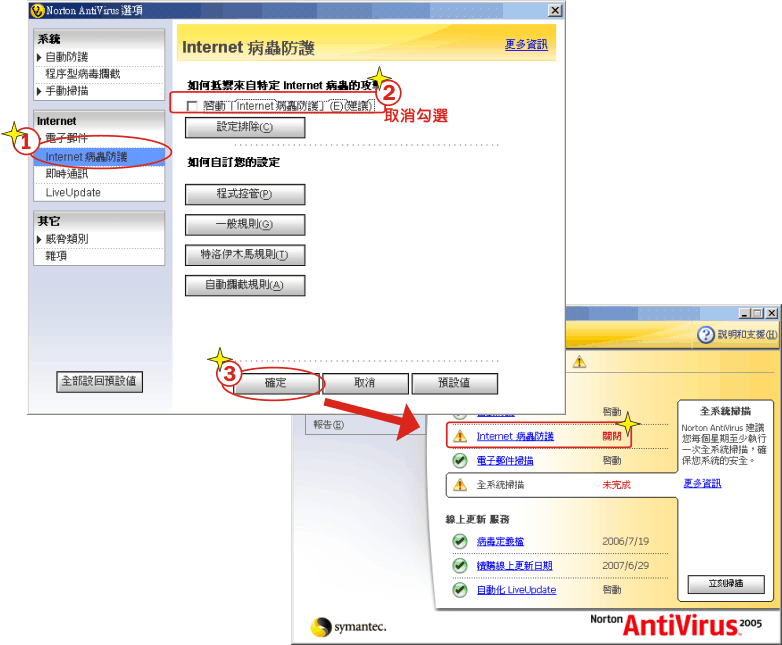Open the 報告 menu item in main window
Image resolution: width=782 pixels, height=645 pixels.
(329, 425)
